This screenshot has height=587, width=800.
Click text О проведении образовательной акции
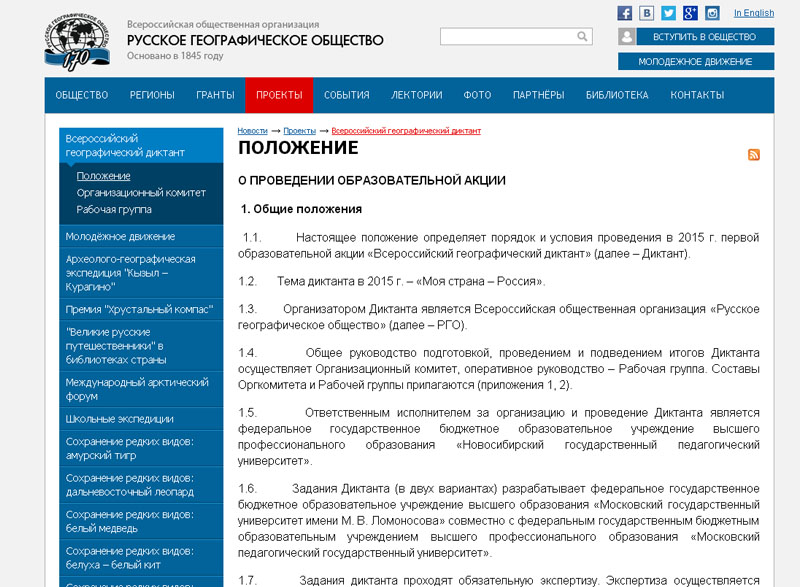click(372, 181)
